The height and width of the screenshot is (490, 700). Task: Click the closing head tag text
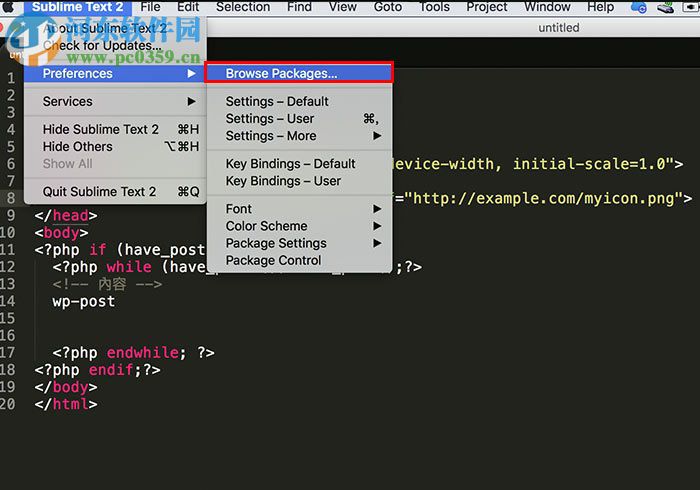(x=66, y=216)
